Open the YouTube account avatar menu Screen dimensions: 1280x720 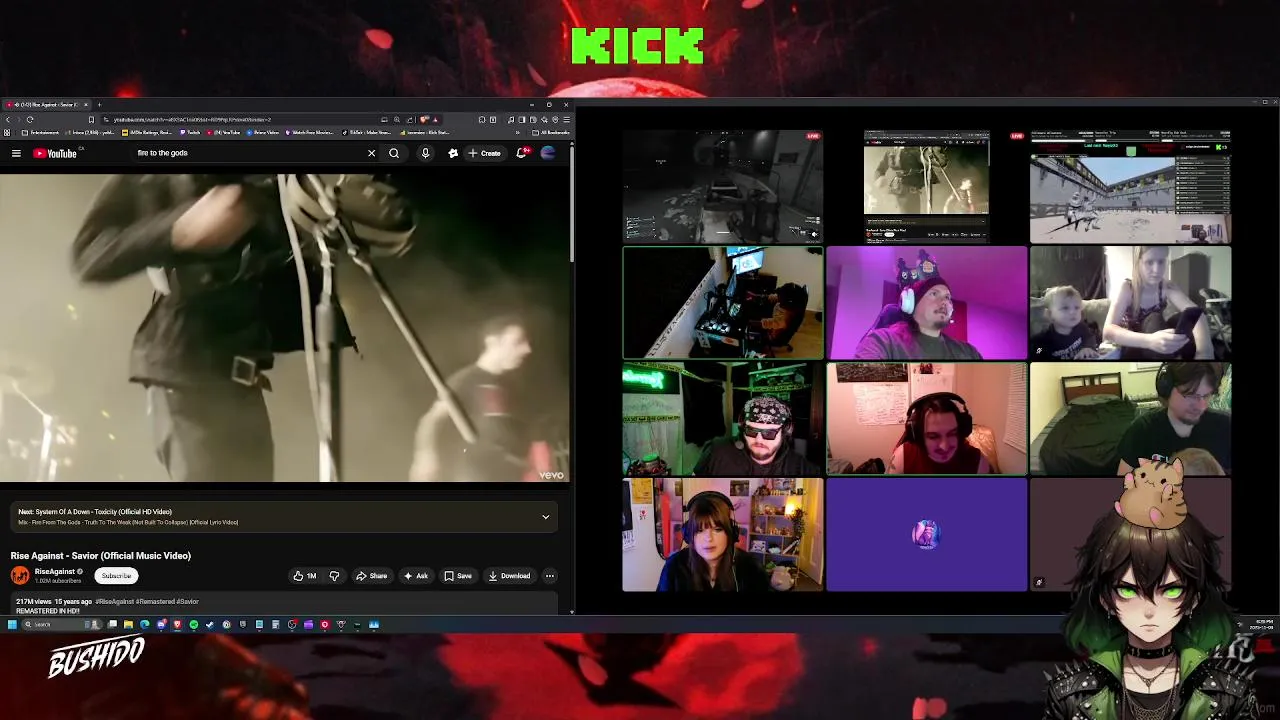548,153
